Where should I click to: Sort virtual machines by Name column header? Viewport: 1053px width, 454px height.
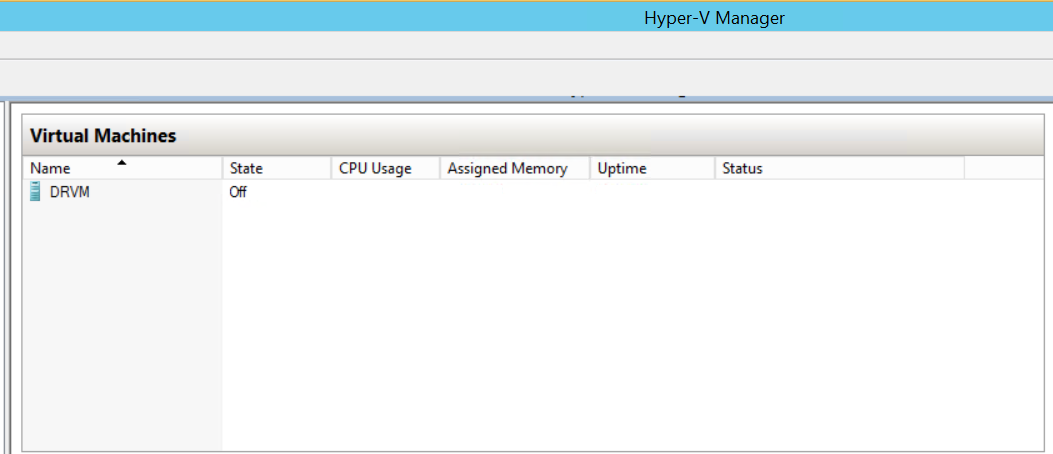coord(51,169)
